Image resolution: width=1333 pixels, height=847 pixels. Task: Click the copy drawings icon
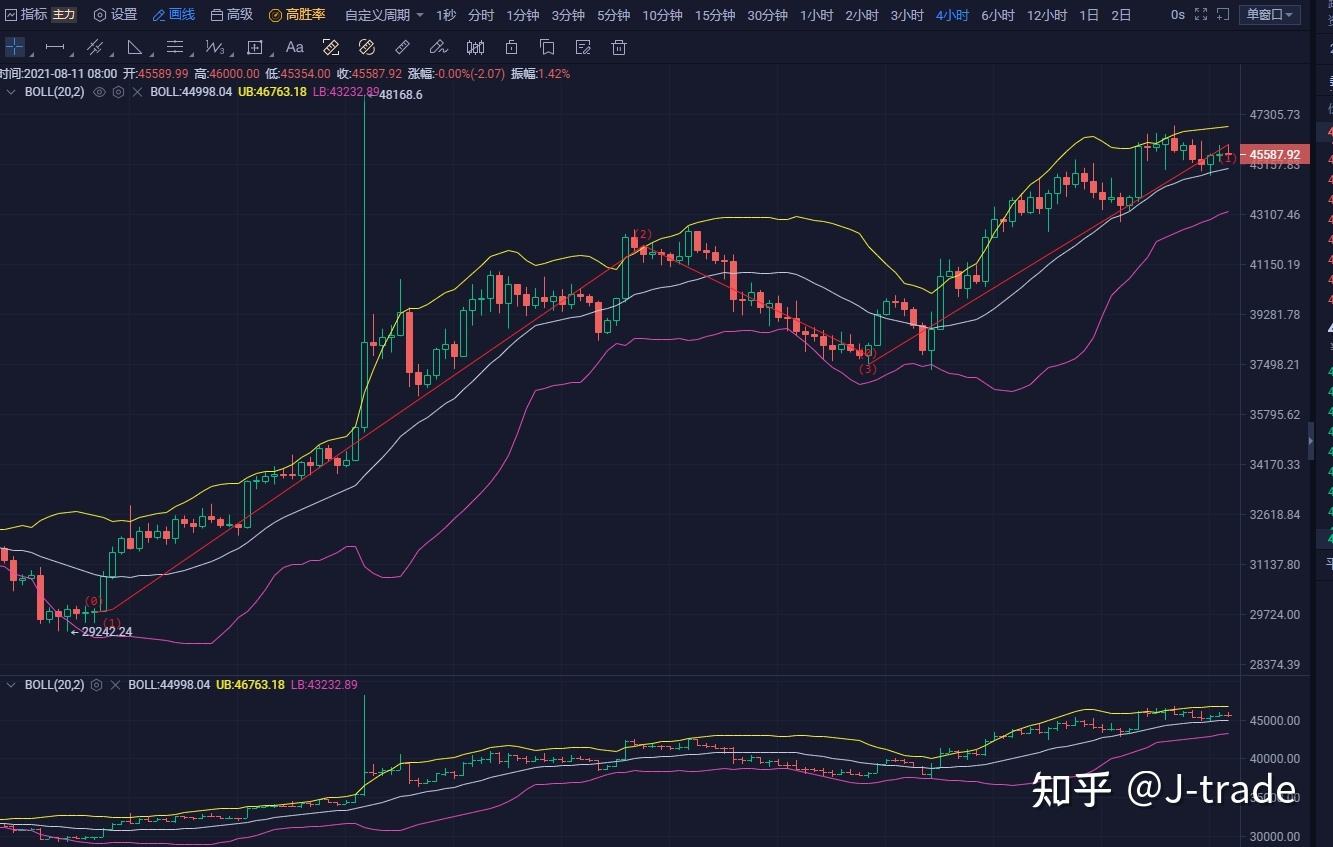tap(547, 47)
